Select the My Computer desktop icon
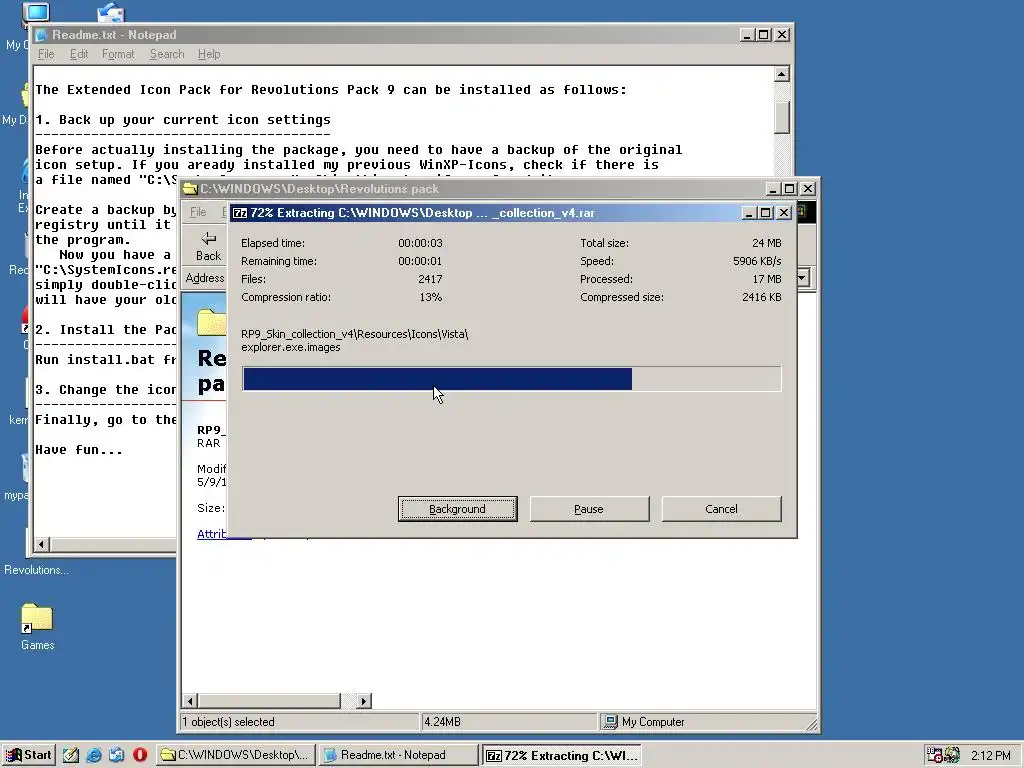Image resolution: width=1024 pixels, height=768 pixels. point(36,13)
